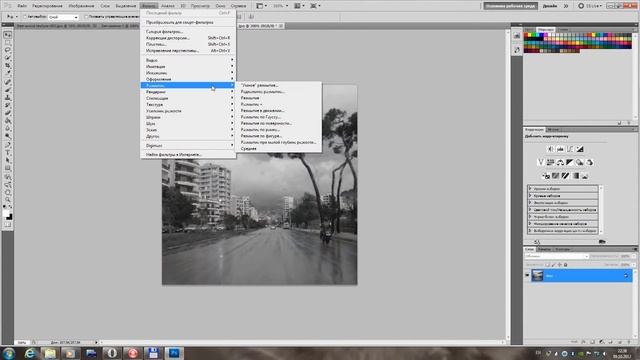Open Opera browser from taskbar
Screen dimensions: 640x360
112,353
